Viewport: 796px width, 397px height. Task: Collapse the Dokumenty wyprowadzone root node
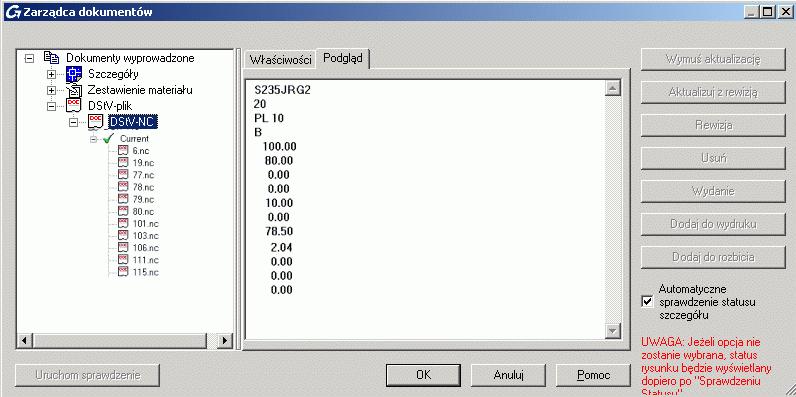29,58
